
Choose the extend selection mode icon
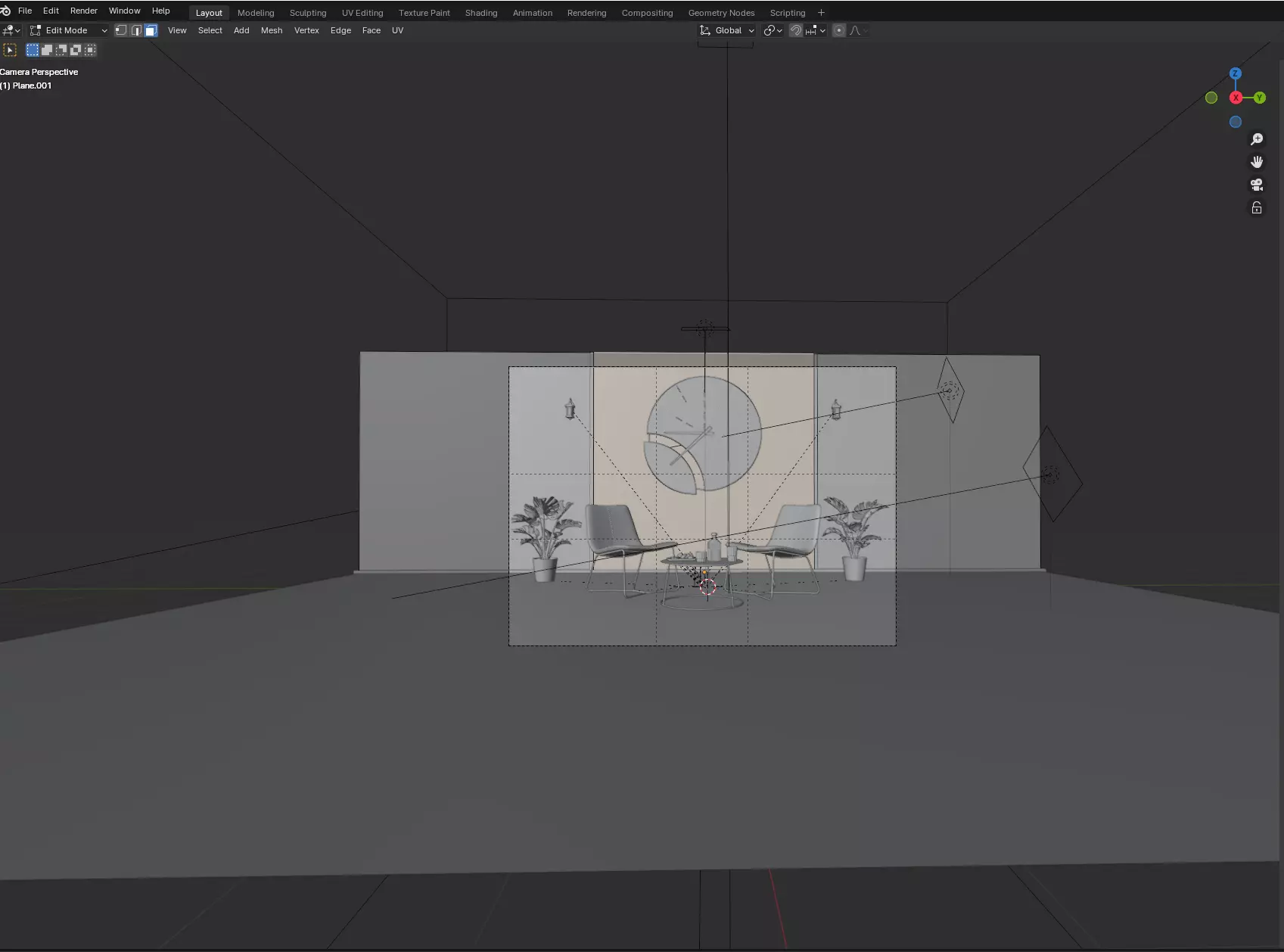[47, 50]
